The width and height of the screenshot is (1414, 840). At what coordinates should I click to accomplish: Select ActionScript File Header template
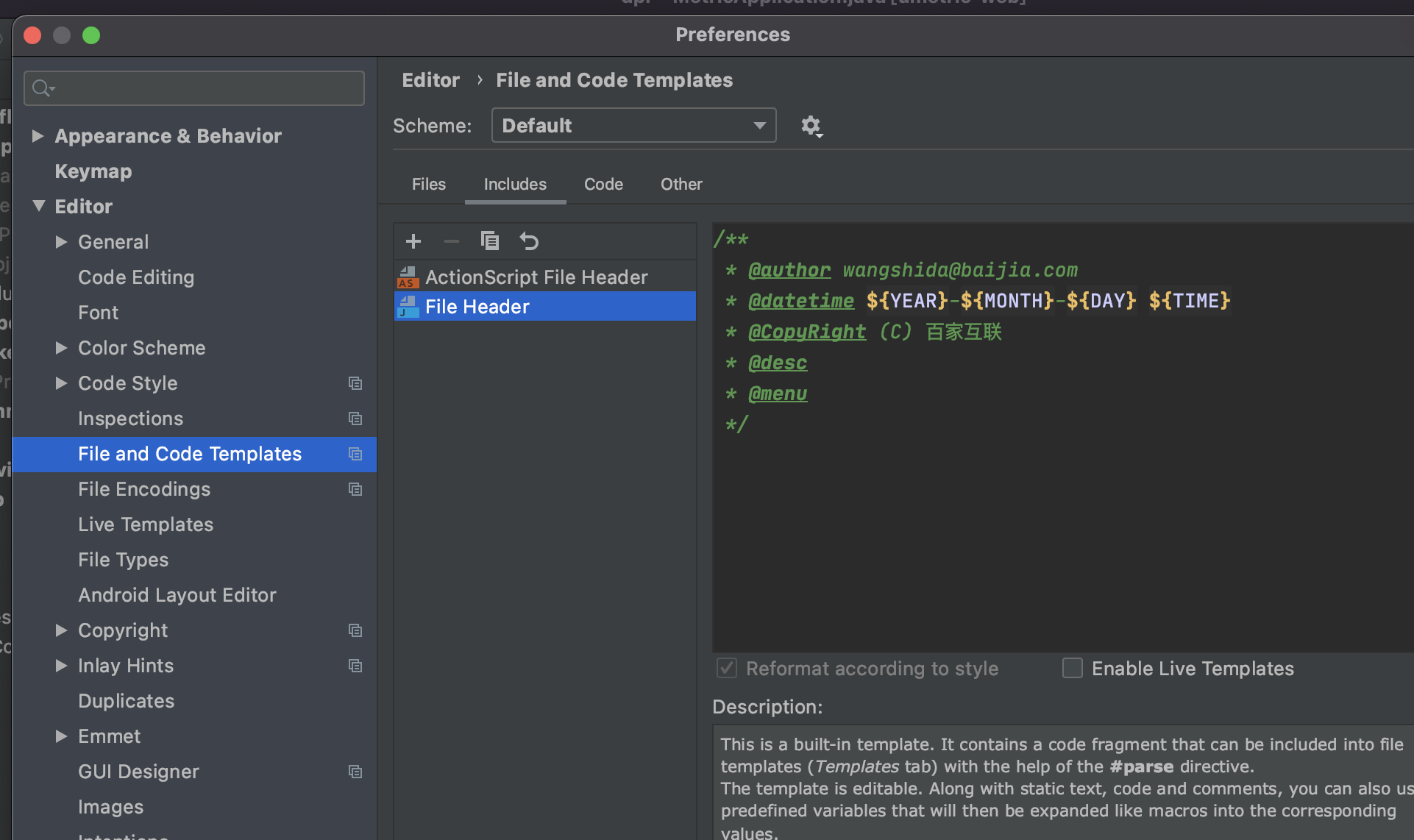536,277
